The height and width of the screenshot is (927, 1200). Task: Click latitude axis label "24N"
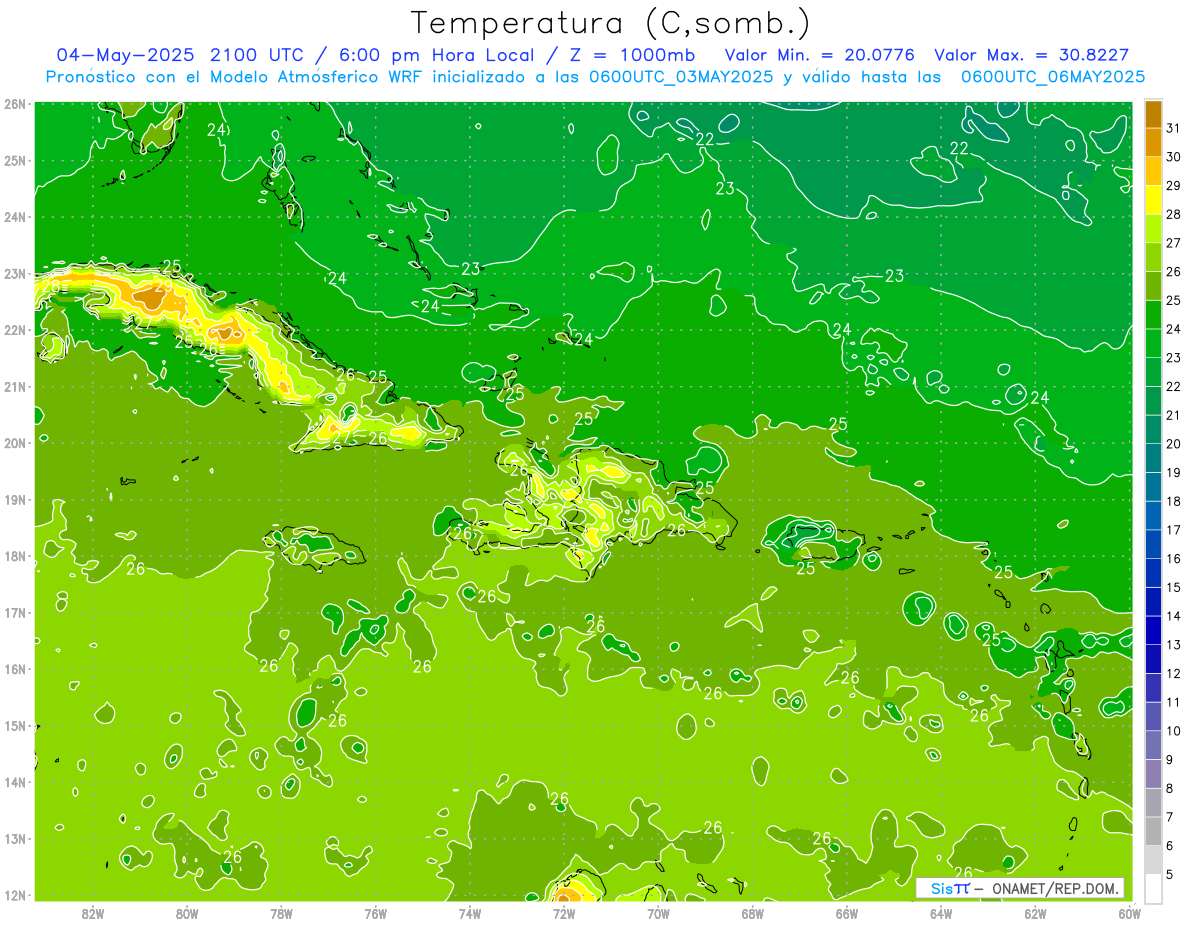pyautogui.click(x=15, y=217)
